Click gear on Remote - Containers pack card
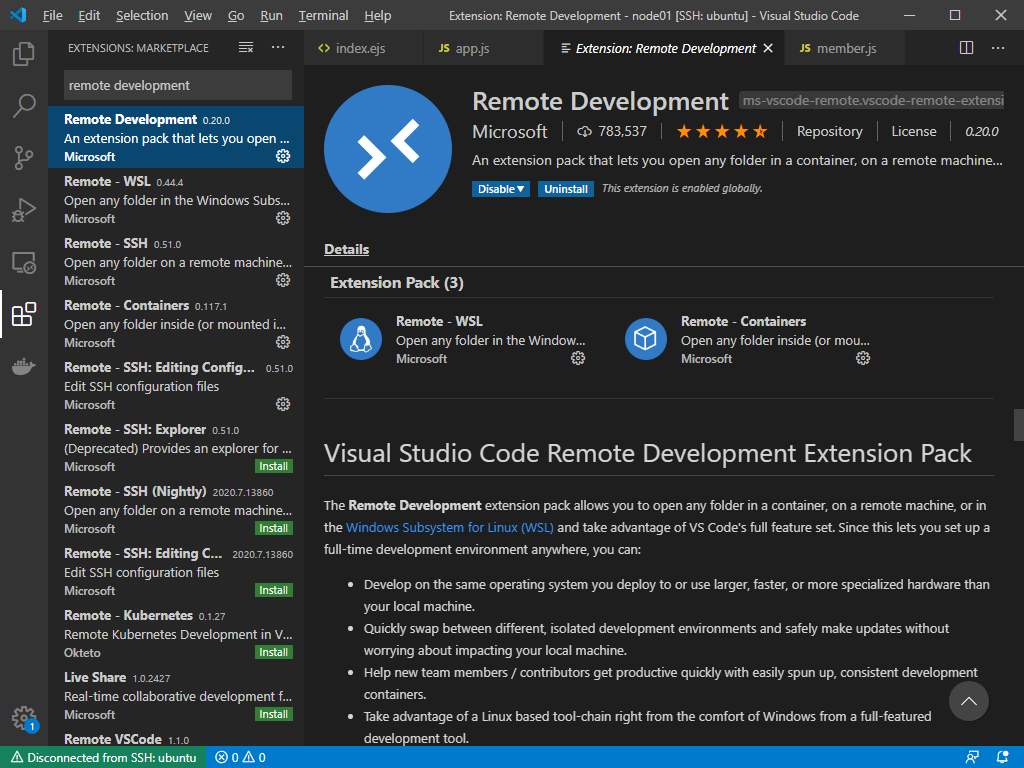The width and height of the screenshot is (1024, 768). point(863,358)
